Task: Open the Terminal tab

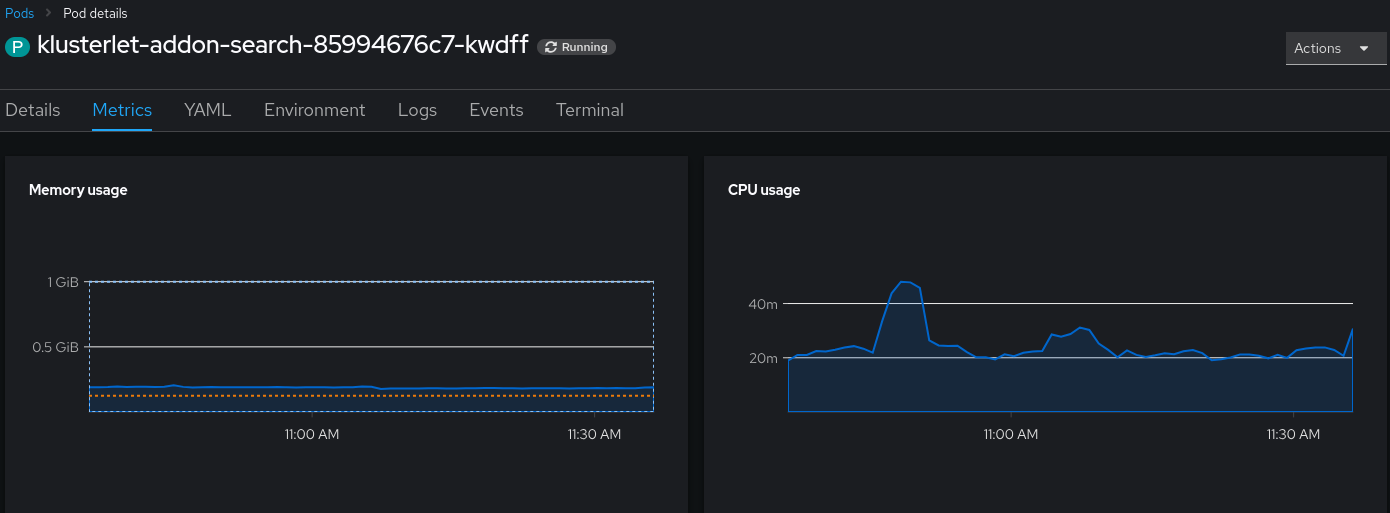Action: 589,110
